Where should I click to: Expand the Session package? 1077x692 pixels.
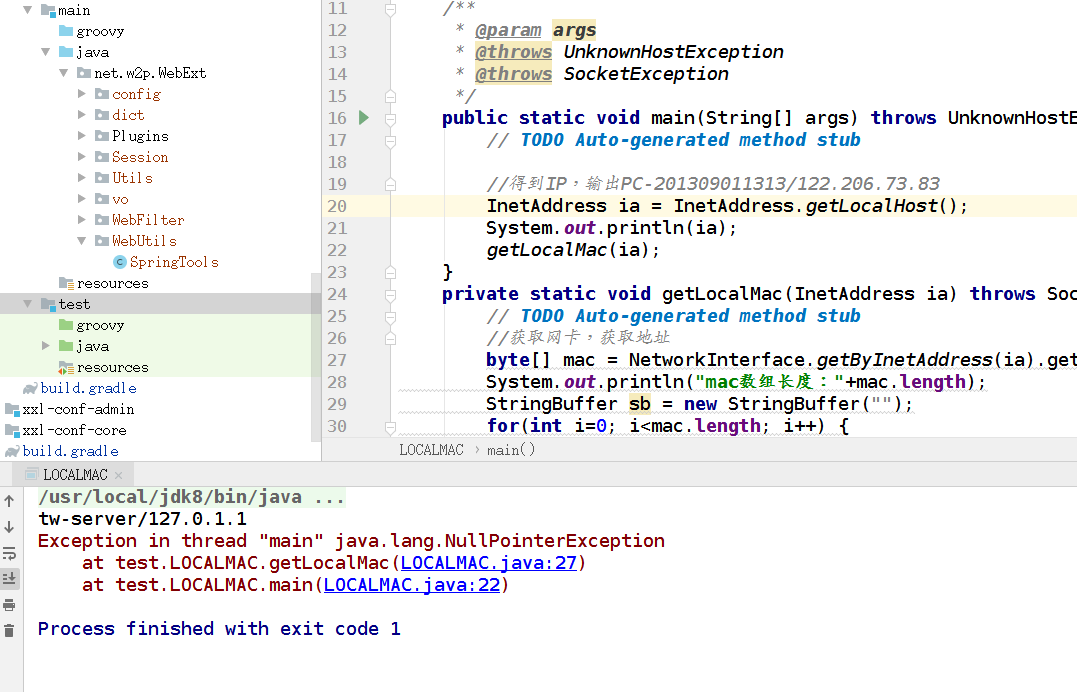coord(82,157)
